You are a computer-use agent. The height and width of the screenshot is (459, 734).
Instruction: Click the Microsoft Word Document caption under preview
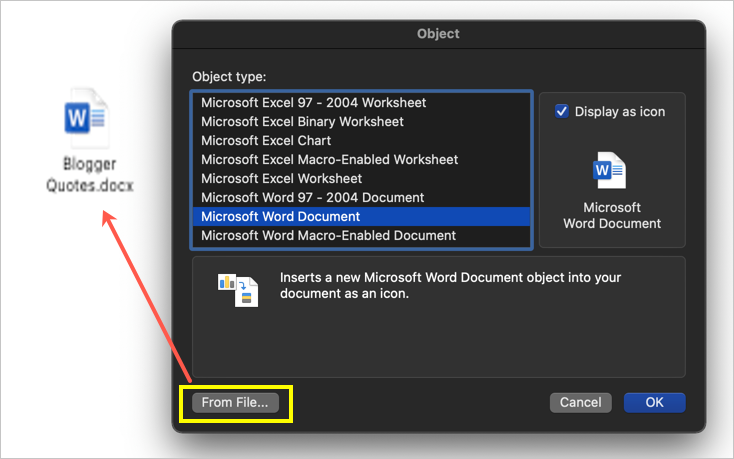click(x=611, y=215)
